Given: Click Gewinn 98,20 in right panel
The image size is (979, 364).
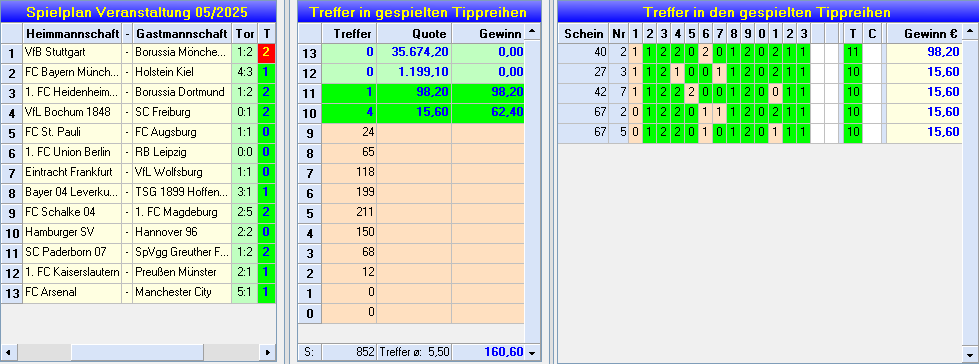Looking at the screenshot, I should [924, 53].
